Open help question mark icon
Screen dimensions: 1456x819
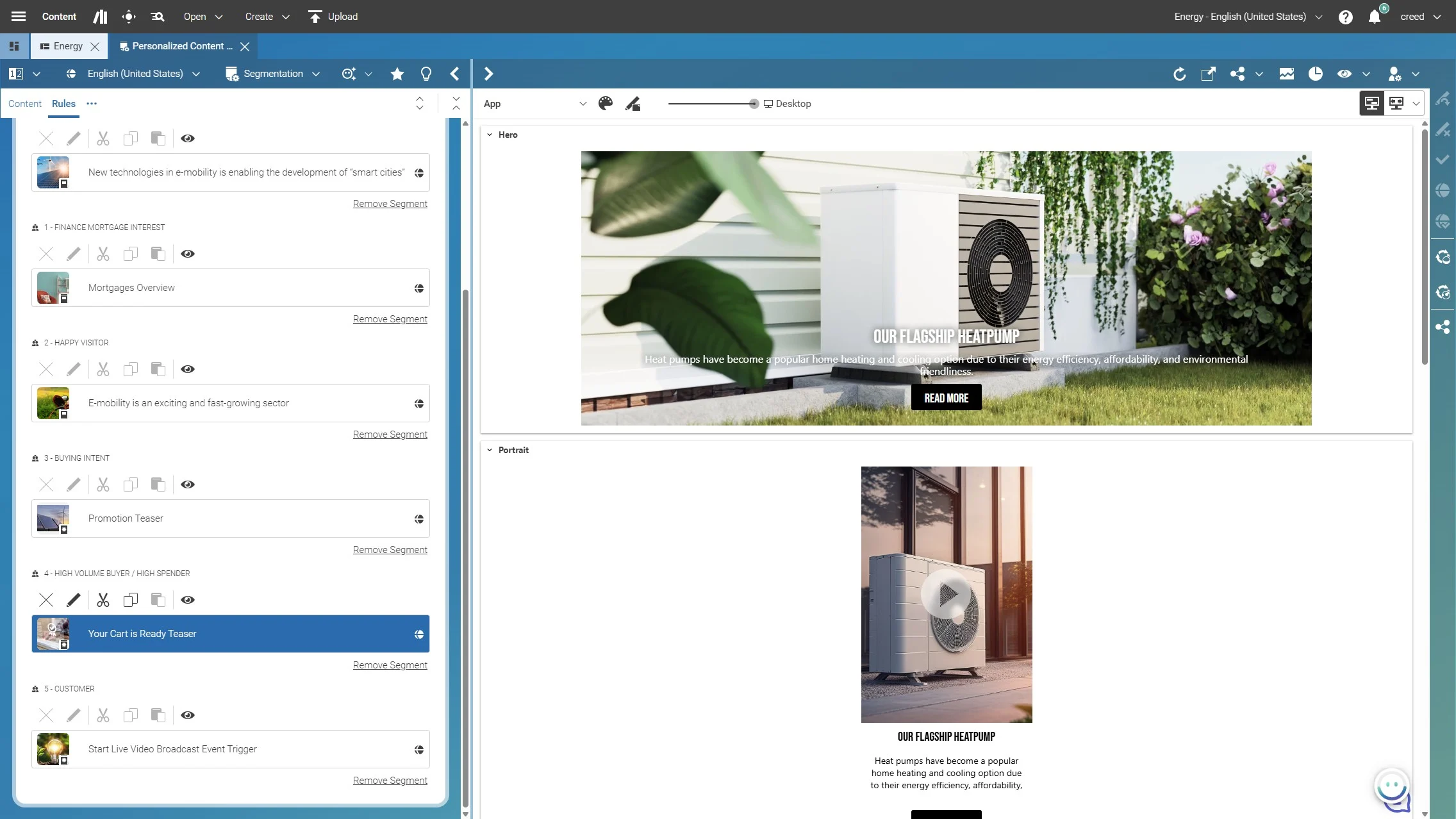1345,17
